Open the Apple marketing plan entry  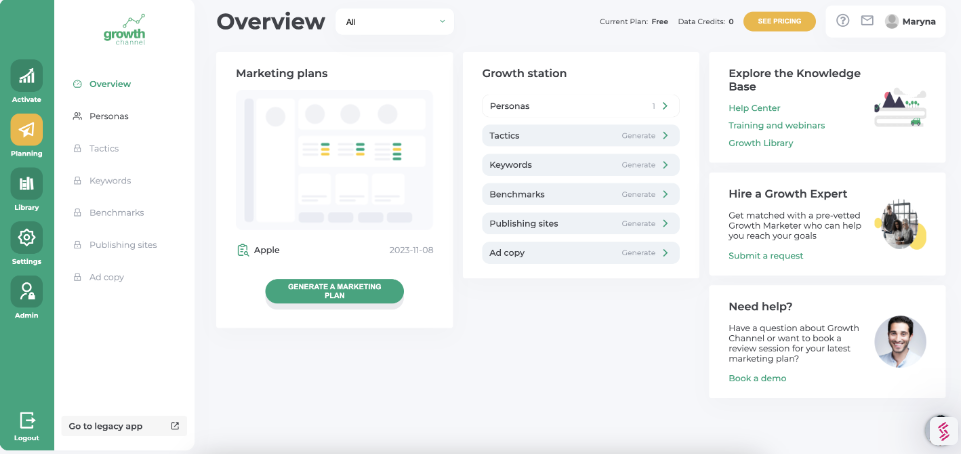pos(267,250)
